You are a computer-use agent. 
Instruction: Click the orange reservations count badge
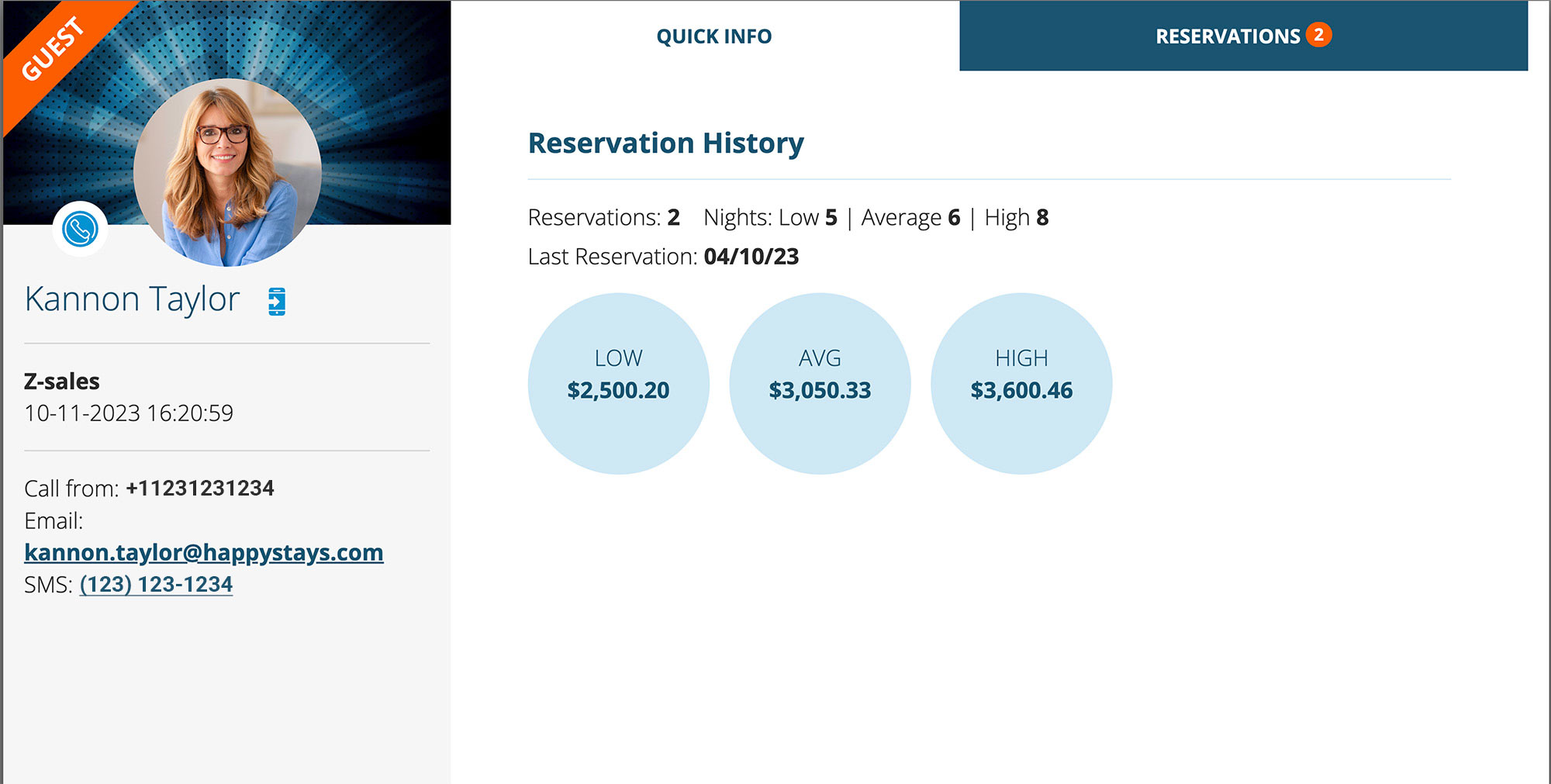[1318, 35]
